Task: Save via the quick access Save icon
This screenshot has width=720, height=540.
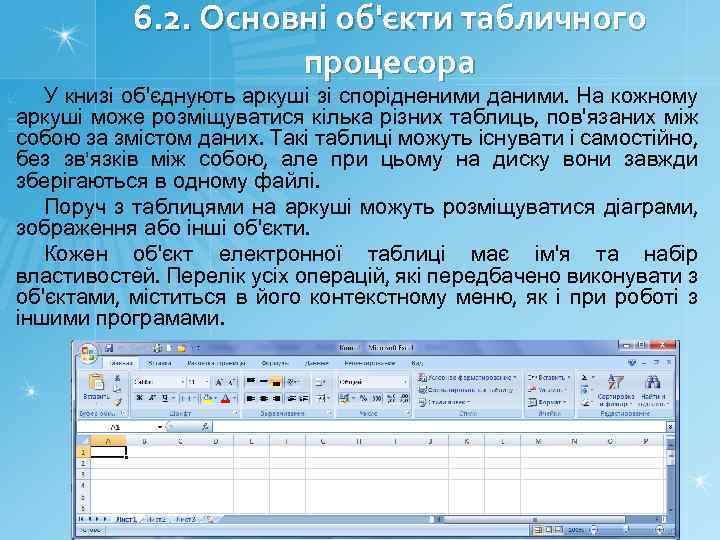Action: pyautogui.click(x=109, y=348)
